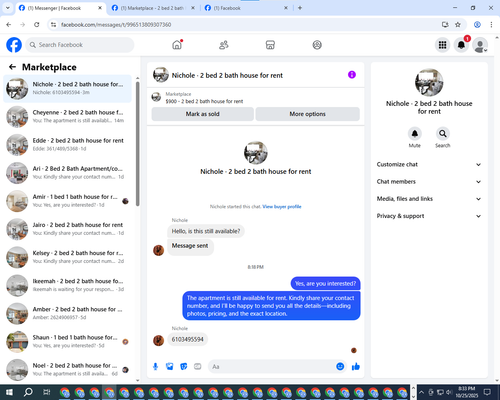Open Ikeemah conversation in list
Viewport: 500px width, 400px height.
coord(67,285)
